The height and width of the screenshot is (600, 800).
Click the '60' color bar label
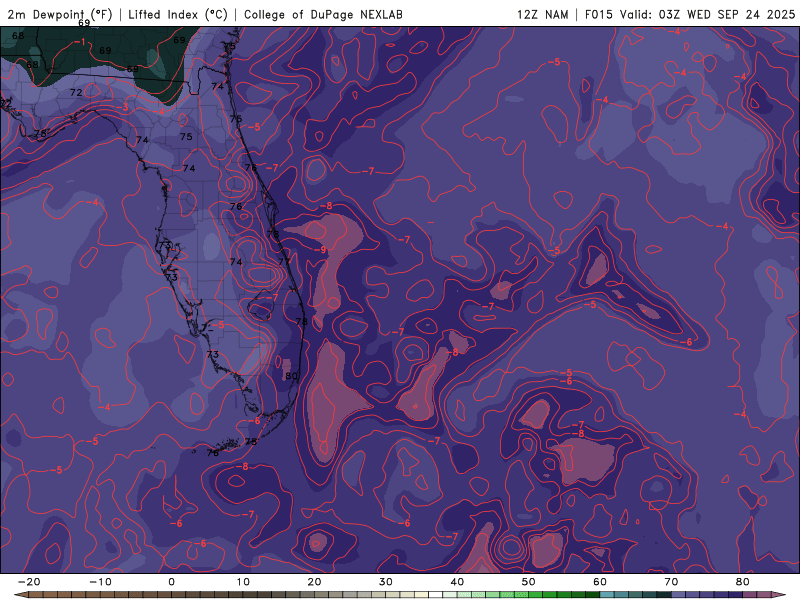point(600,582)
